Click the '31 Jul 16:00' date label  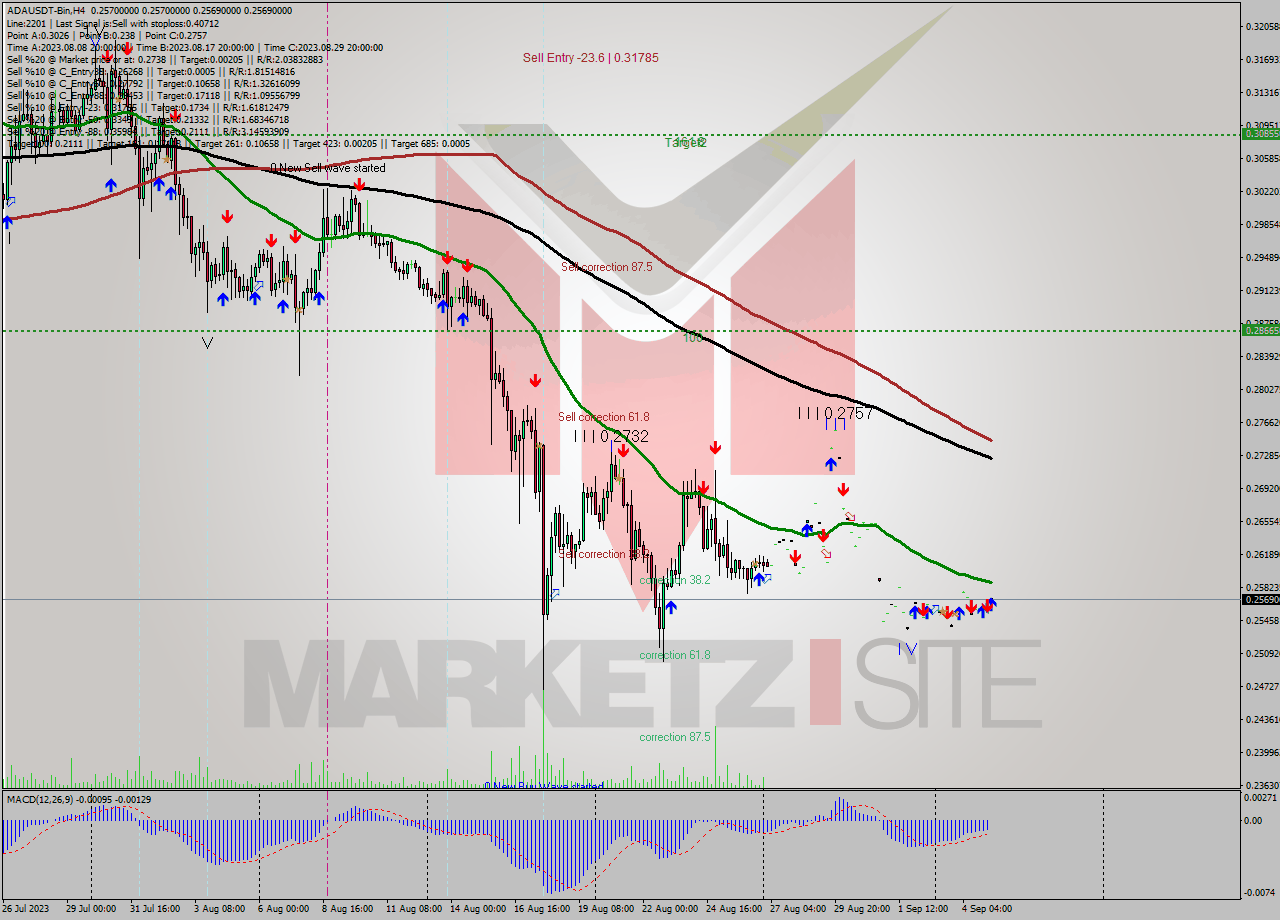click(154, 909)
